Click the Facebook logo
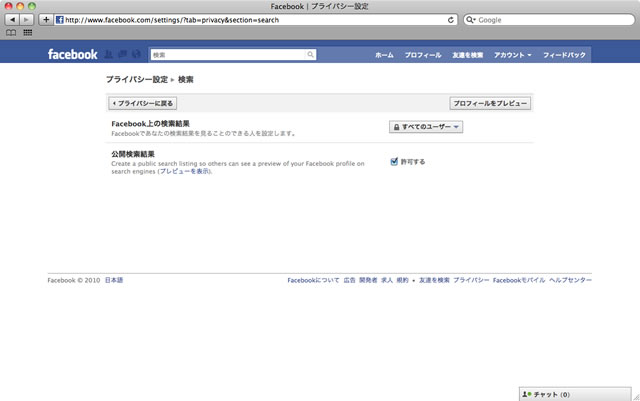640x401 pixels. pos(73,54)
